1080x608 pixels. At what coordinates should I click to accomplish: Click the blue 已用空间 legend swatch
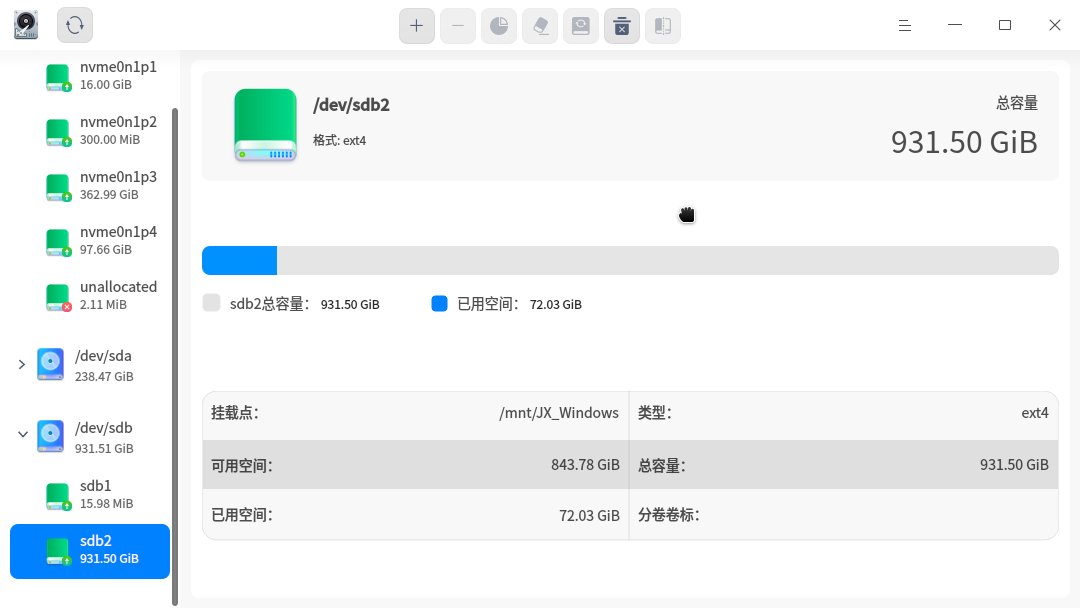(439, 303)
